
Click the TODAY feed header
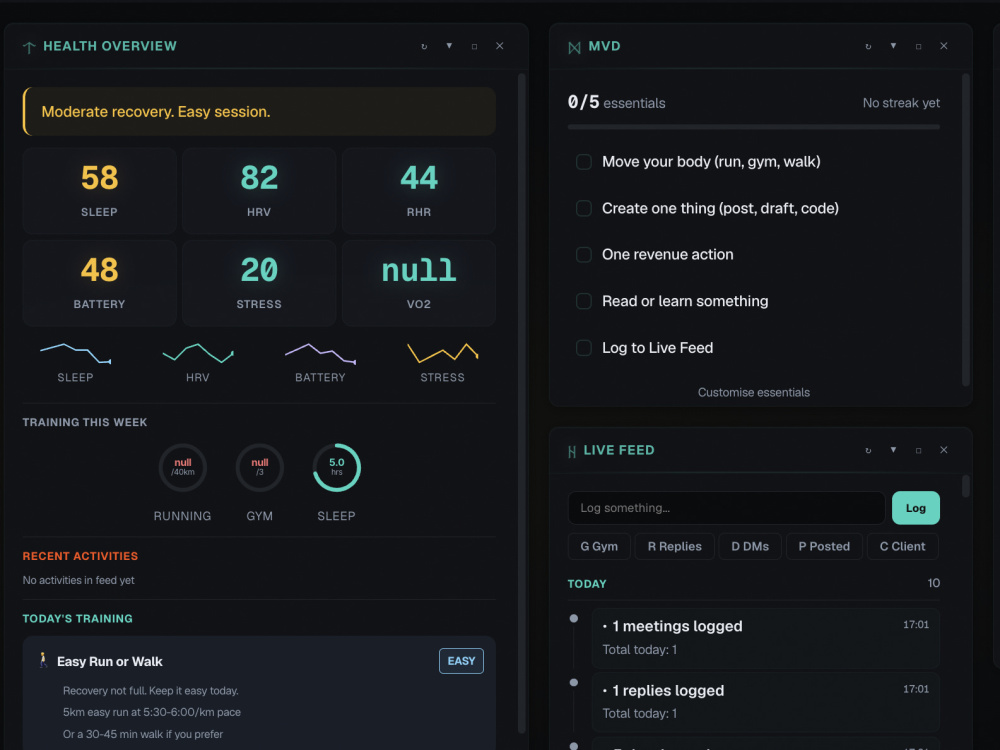tap(587, 584)
